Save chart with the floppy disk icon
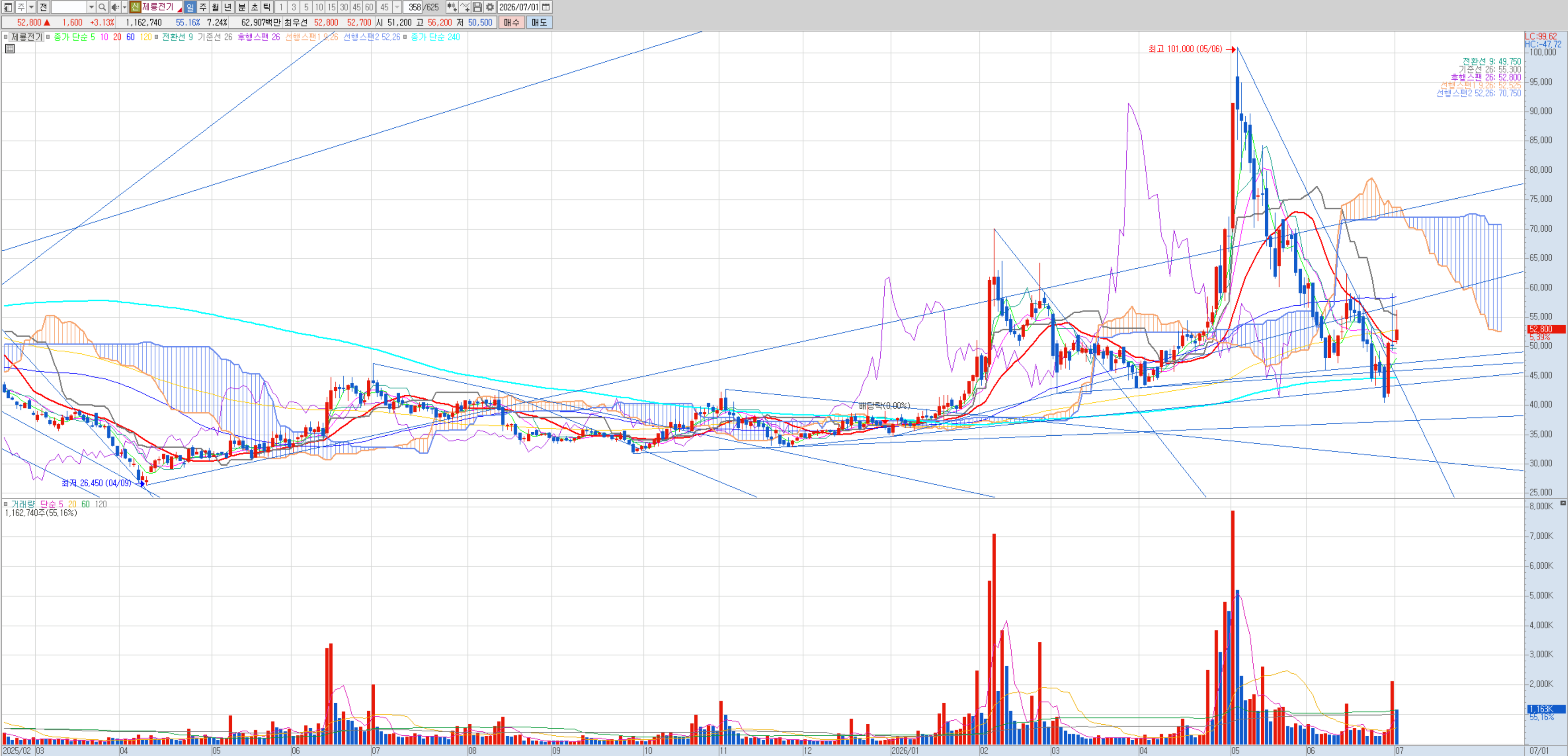Screen dimensions: 1568x756 click(x=477, y=7)
